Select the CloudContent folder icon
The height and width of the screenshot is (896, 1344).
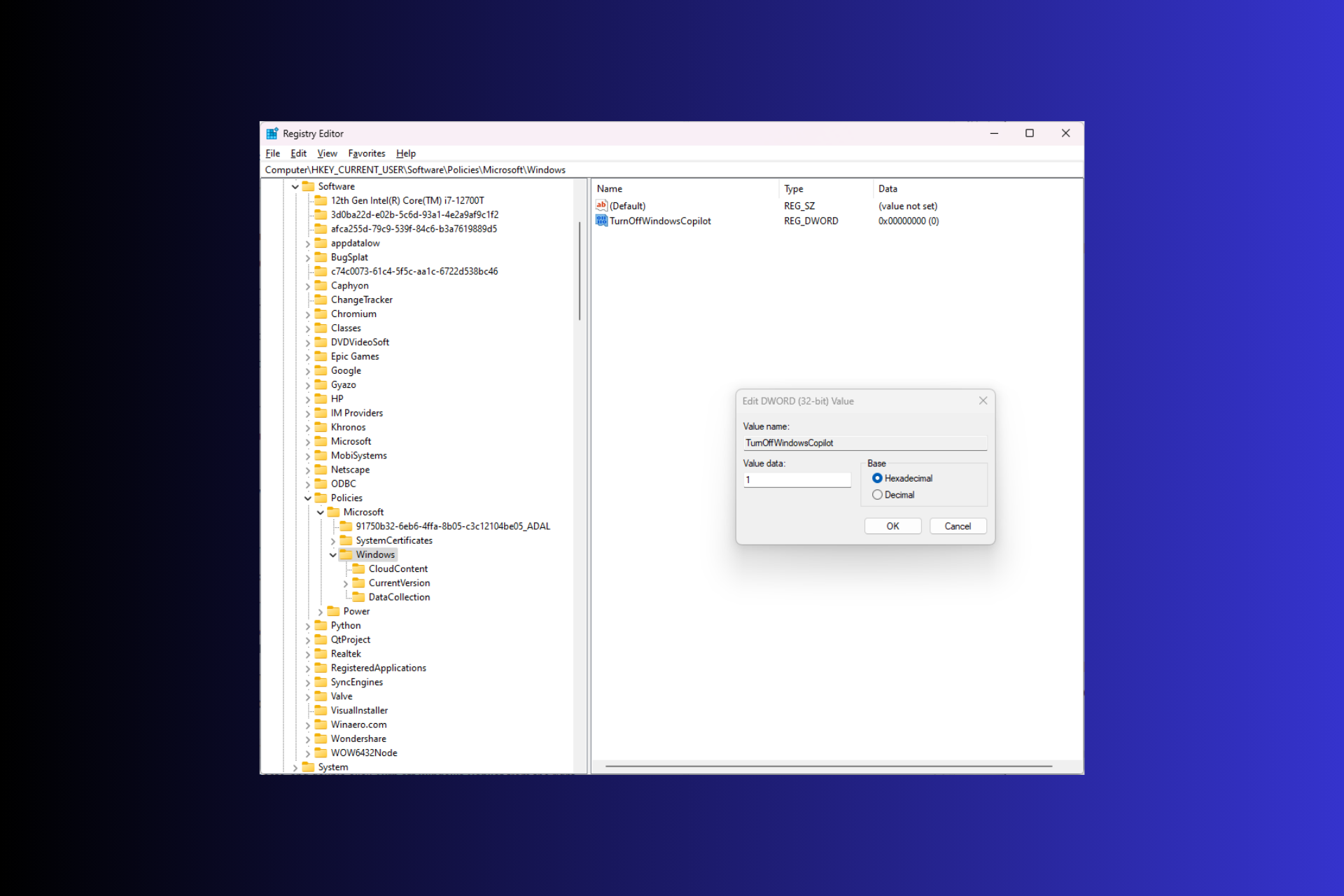[358, 568]
